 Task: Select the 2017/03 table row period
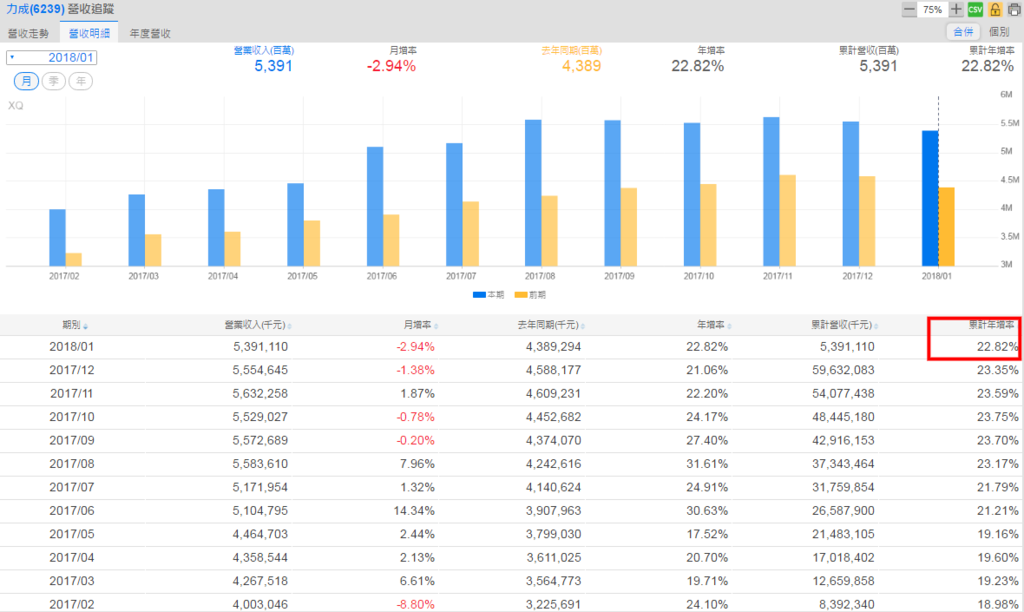(72, 581)
